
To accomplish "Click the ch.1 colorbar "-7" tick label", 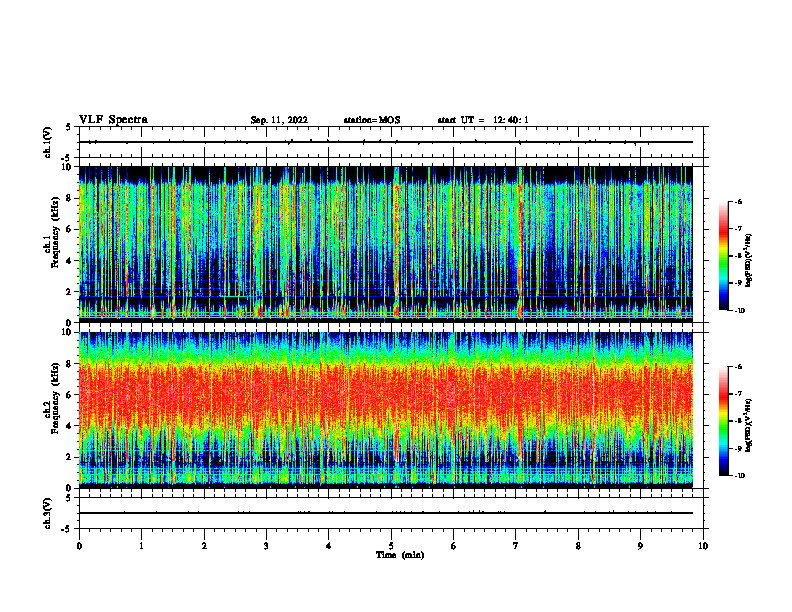I will point(738,229).
